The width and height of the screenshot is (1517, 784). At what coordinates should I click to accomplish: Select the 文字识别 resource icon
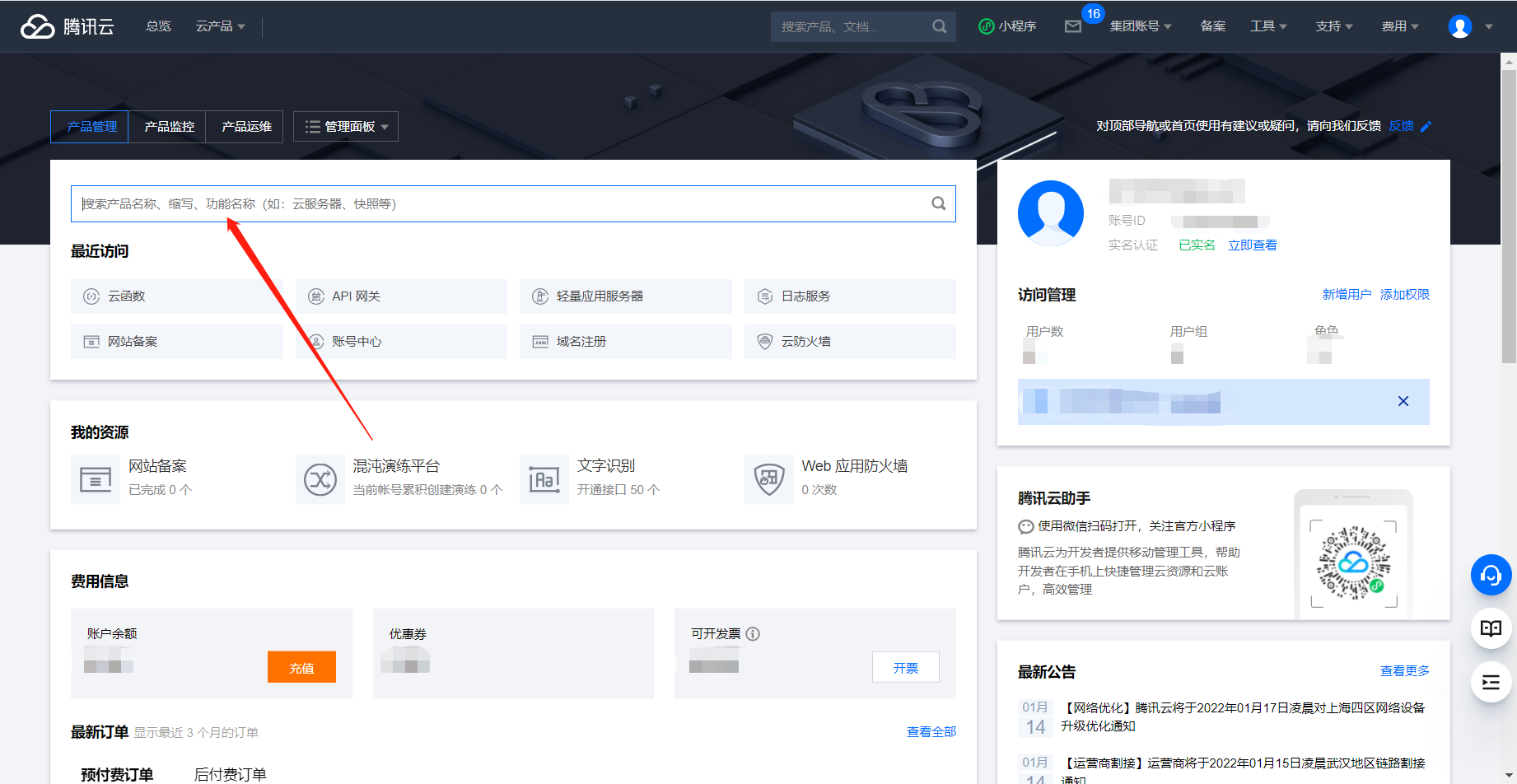click(544, 479)
